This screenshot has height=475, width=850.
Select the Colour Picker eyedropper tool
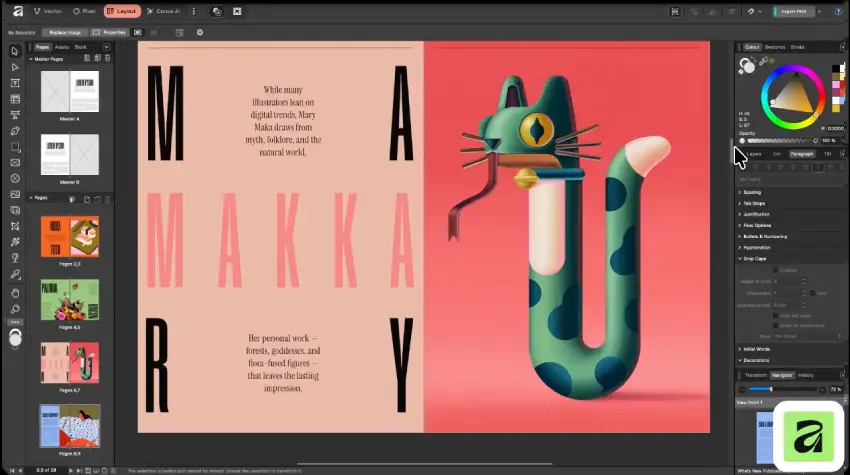click(x=15, y=274)
